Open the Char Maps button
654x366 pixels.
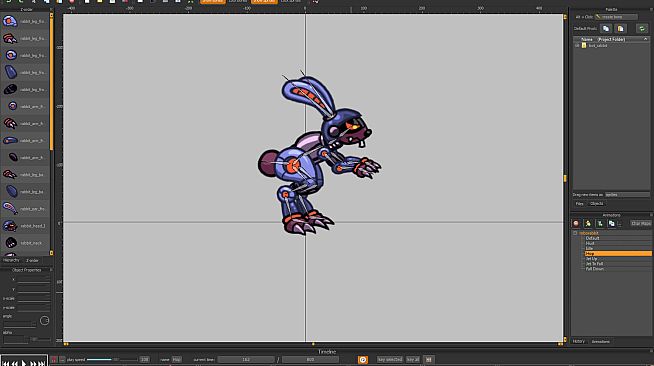641,224
